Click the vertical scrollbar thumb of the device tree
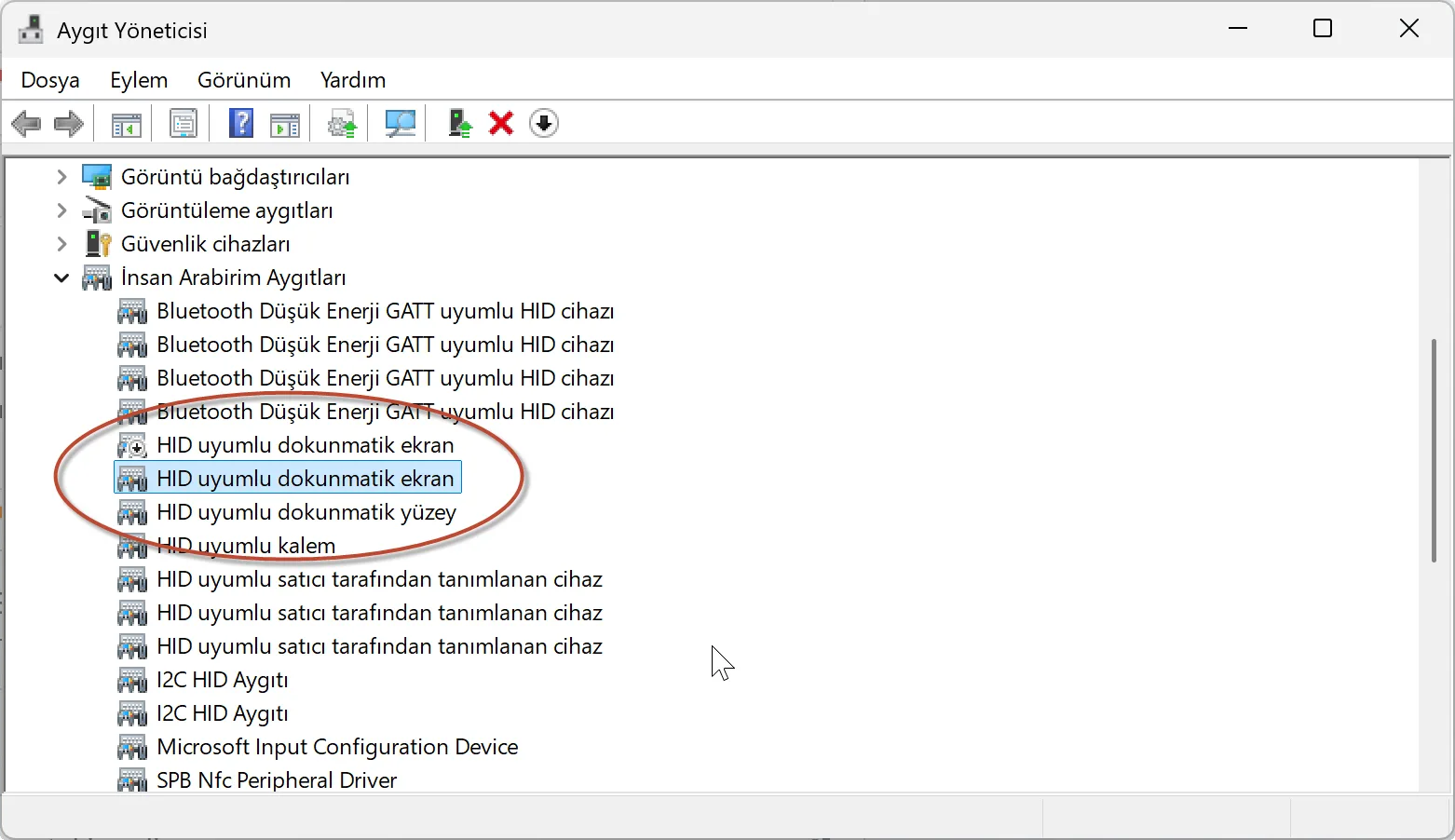Screen dimensions: 1455x840 [x=1435, y=451]
